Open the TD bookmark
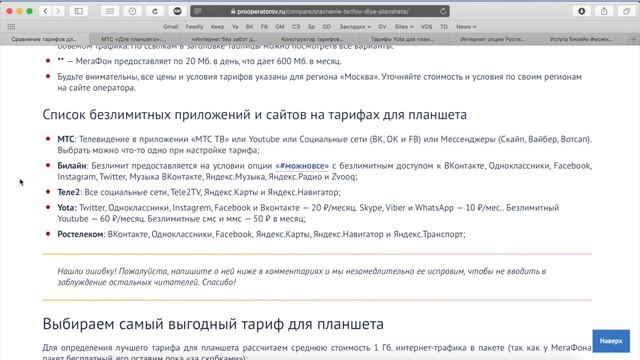This screenshot has width=640, height=360. (x=444, y=27)
